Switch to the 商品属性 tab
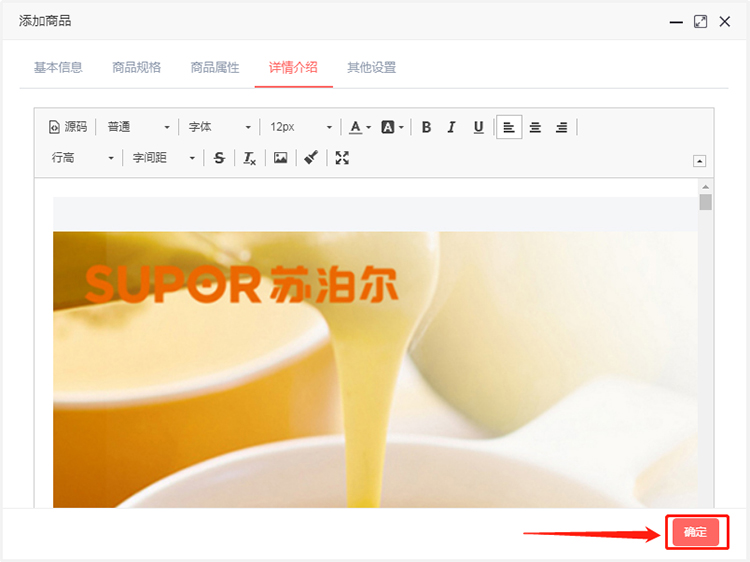The width and height of the screenshot is (750, 562). click(x=215, y=67)
